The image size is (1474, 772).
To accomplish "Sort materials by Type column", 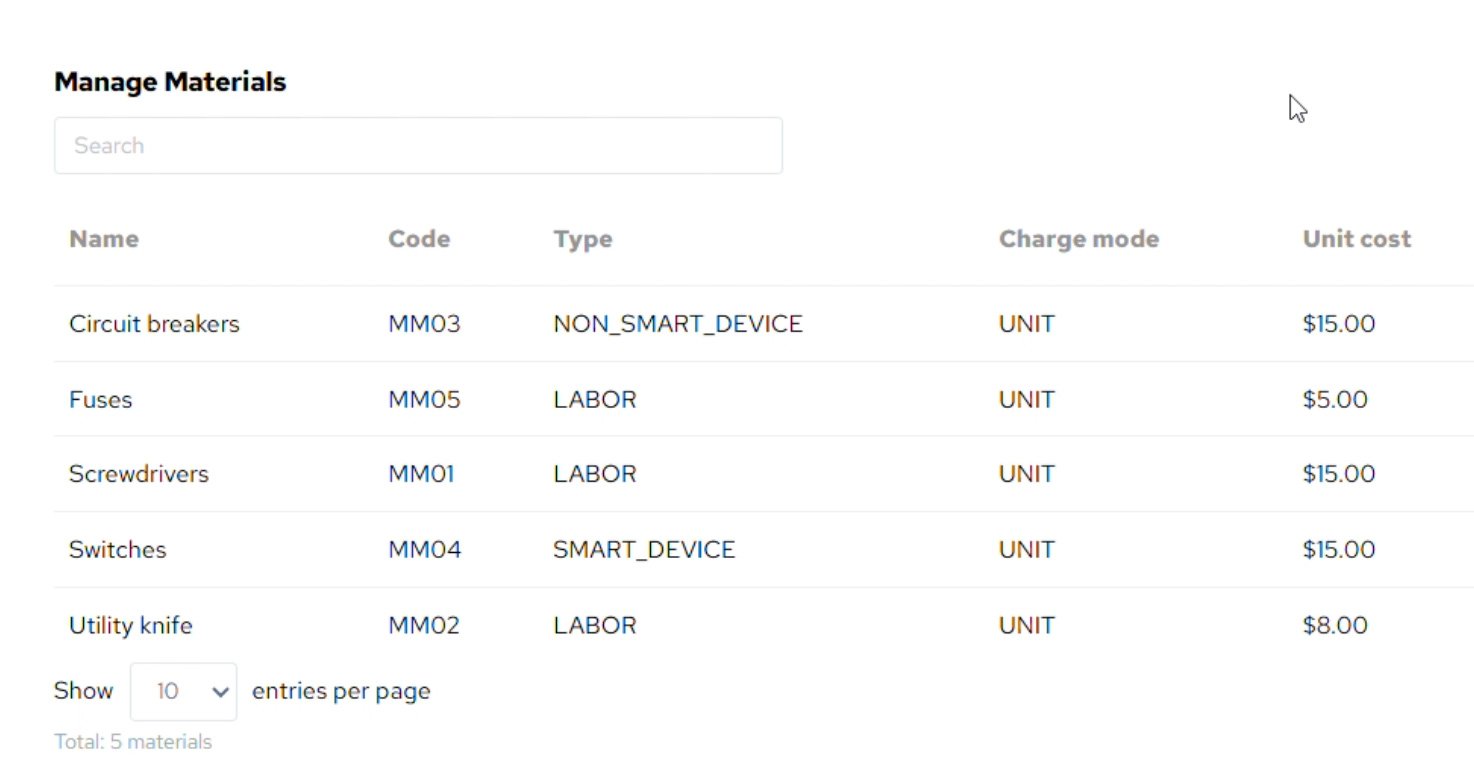I will click(x=583, y=238).
